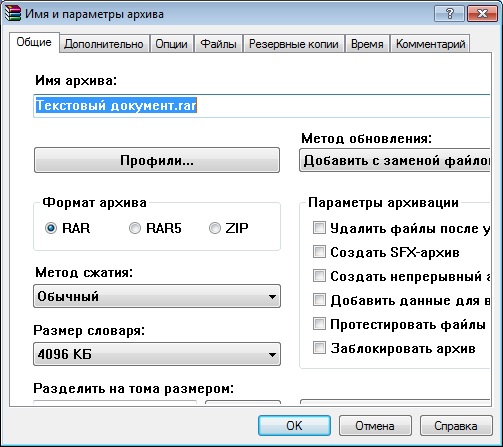Enable Создать SFX-архив checkbox
Image resolution: width=503 pixels, height=447 pixels.
[319, 252]
